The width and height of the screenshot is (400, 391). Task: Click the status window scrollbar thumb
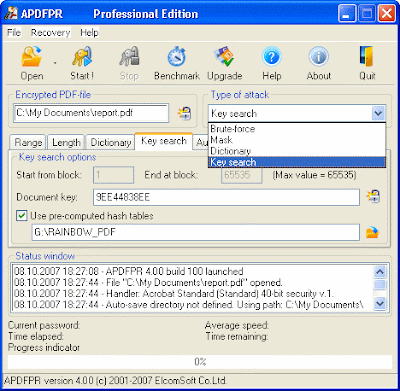tap(380, 285)
